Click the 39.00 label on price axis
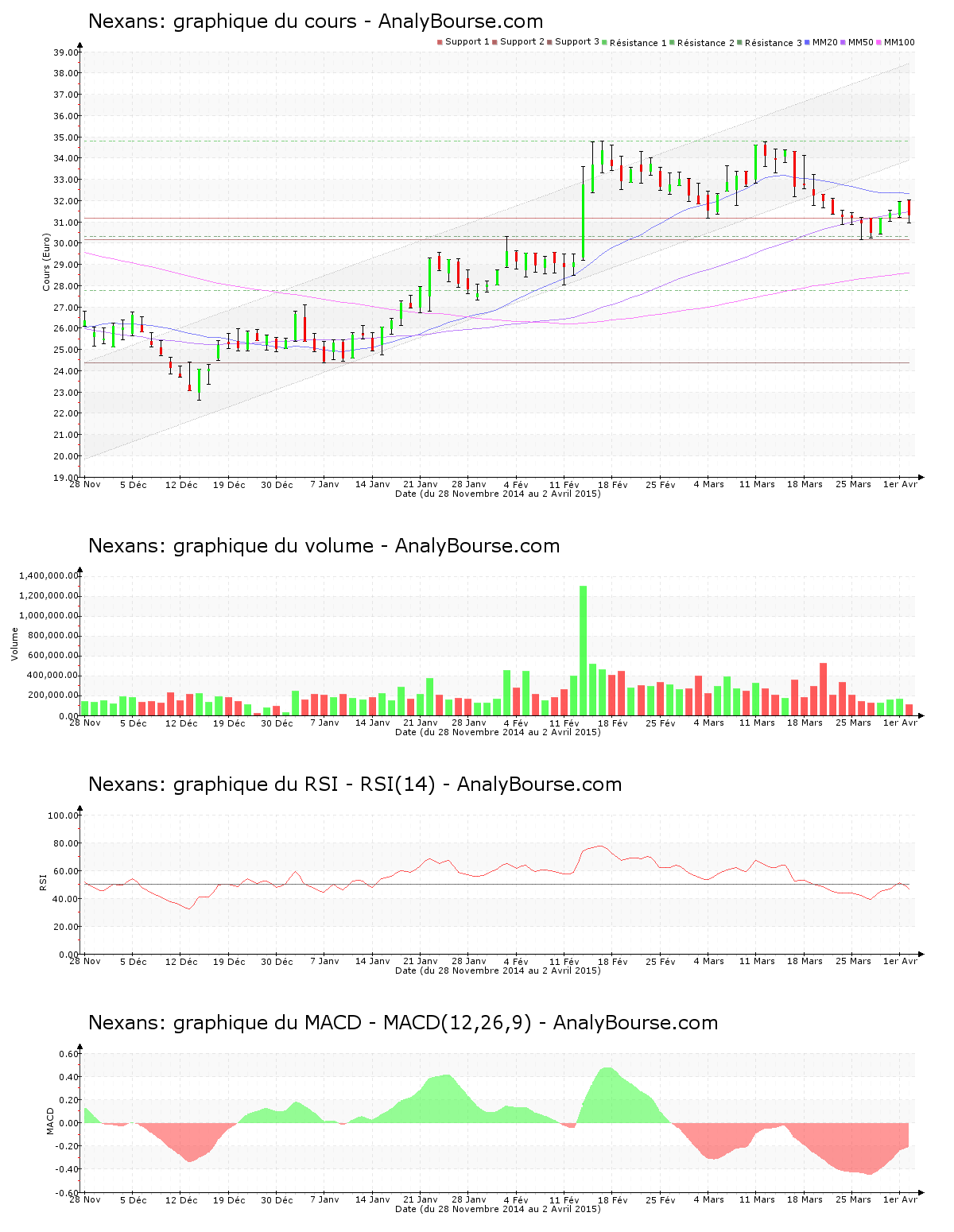The height and width of the screenshot is (1232, 954). click(66, 52)
